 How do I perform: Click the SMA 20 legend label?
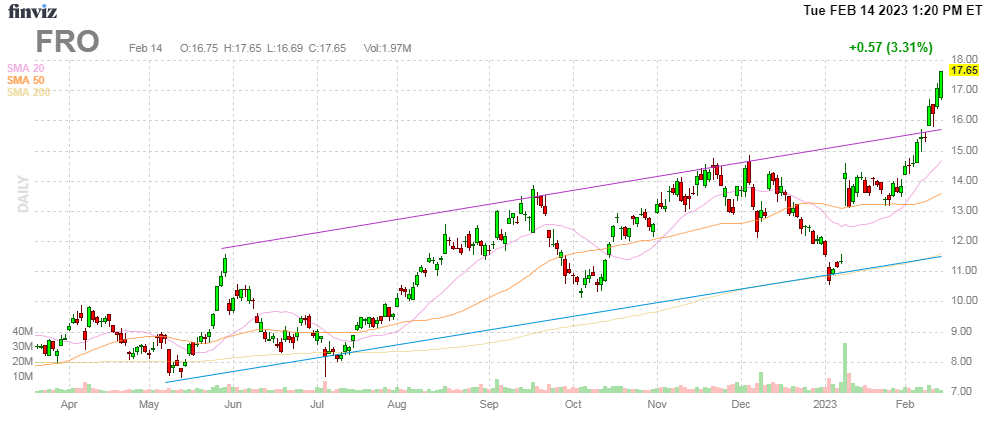25,68
